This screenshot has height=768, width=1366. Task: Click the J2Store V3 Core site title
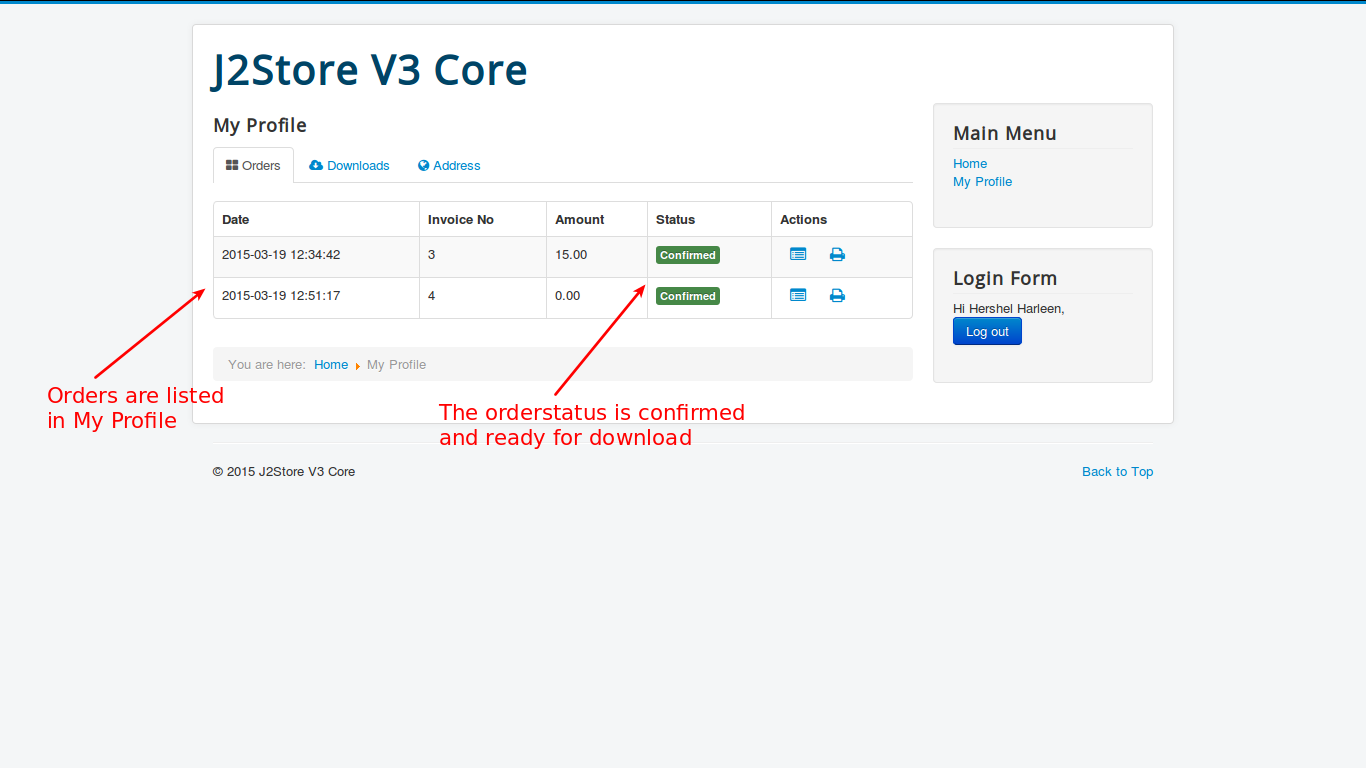(x=370, y=70)
